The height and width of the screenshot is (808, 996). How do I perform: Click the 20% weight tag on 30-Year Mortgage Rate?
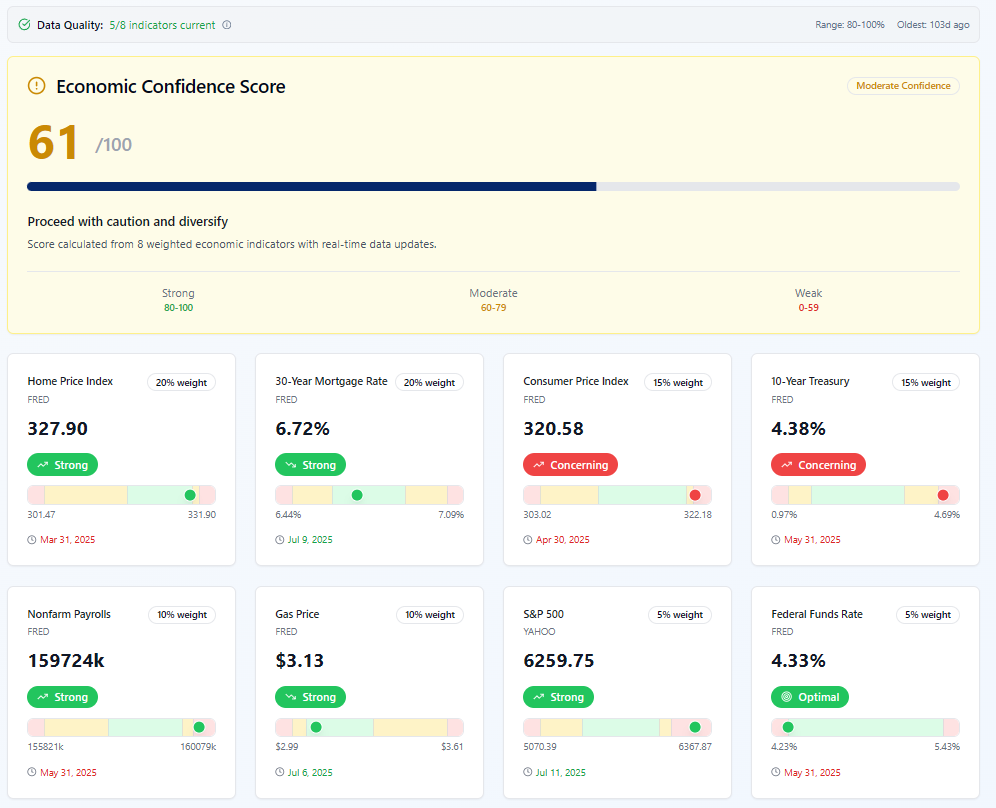pyautogui.click(x=429, y=382)
